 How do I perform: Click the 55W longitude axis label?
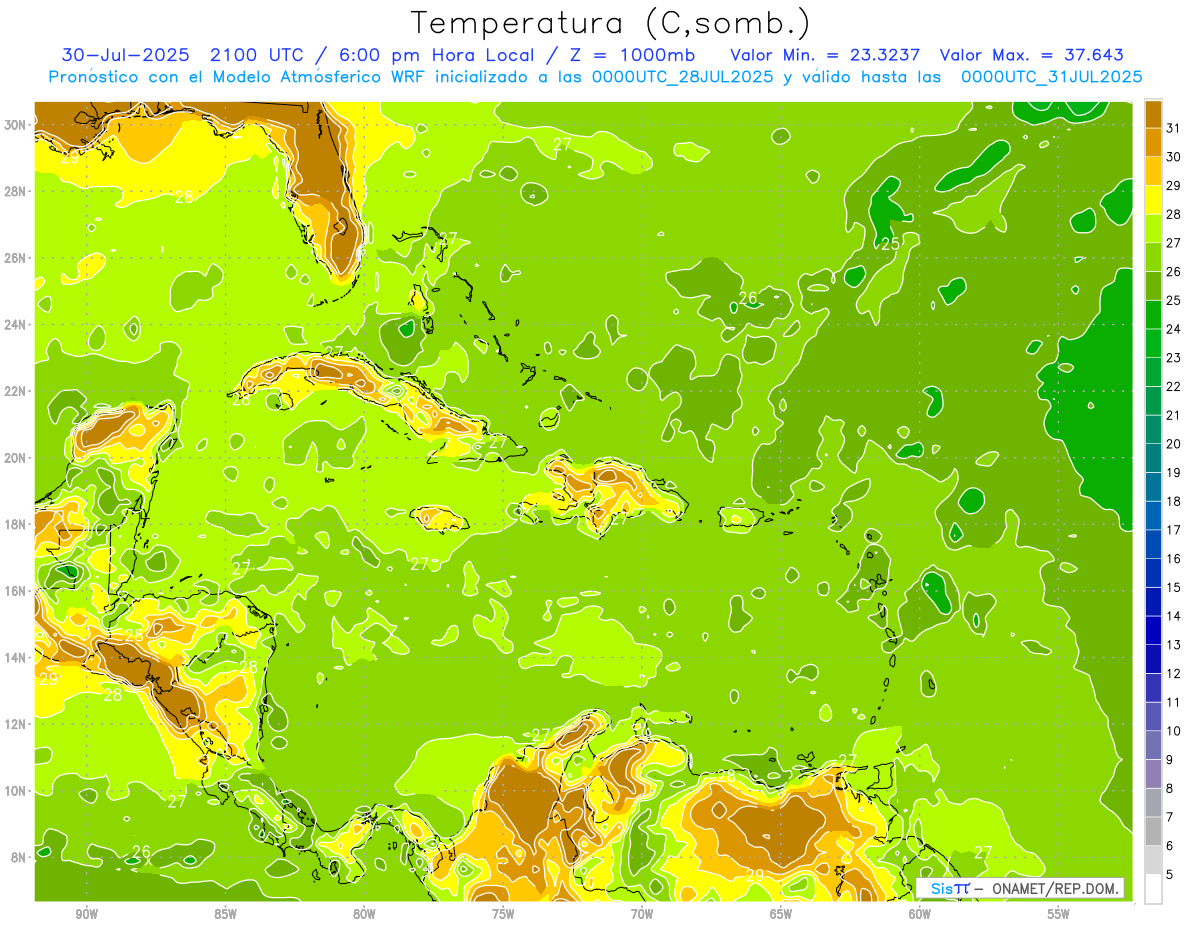coord(1059,914)
